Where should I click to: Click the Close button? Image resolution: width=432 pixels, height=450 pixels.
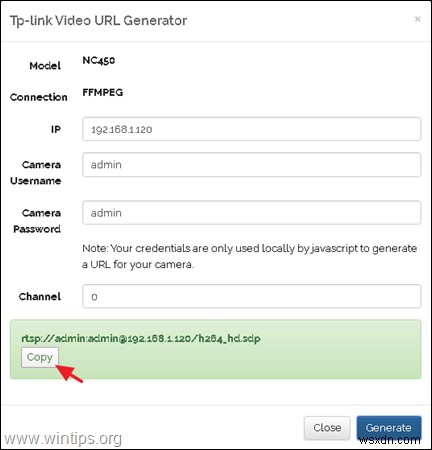[327, 428]
